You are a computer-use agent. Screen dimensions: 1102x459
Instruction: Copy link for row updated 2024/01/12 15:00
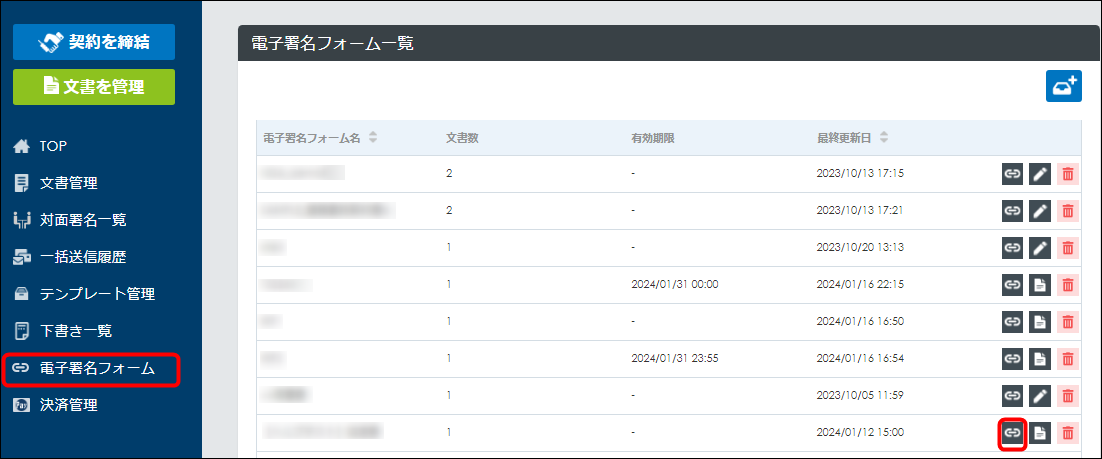1012,433
